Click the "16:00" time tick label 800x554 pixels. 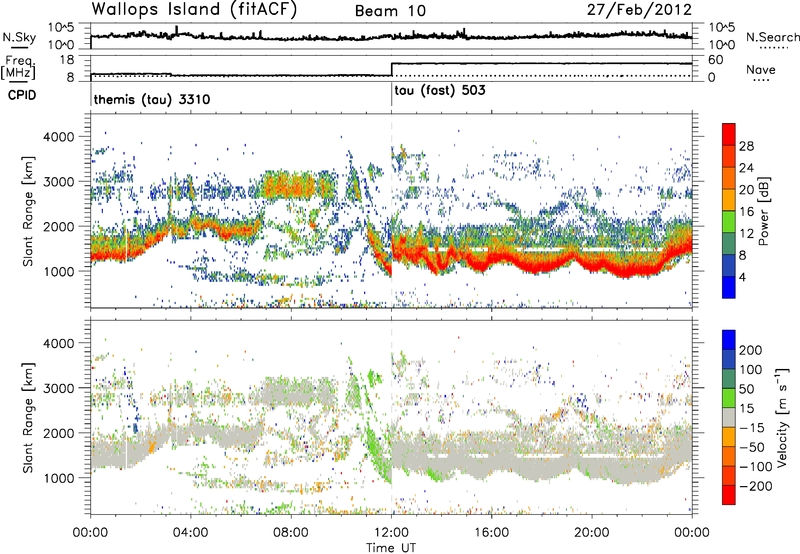(491, 533)
